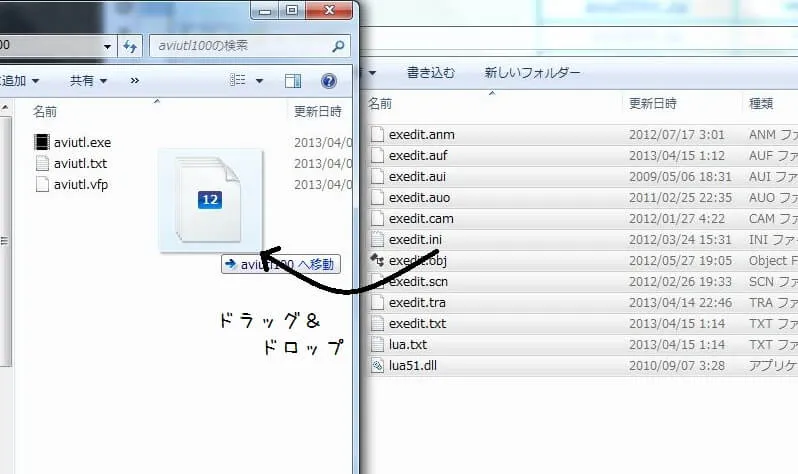Image resolution: width=798 pixels, height=474 pixels.
Task: Select exedit.scn file name
Action: point(418,281)
